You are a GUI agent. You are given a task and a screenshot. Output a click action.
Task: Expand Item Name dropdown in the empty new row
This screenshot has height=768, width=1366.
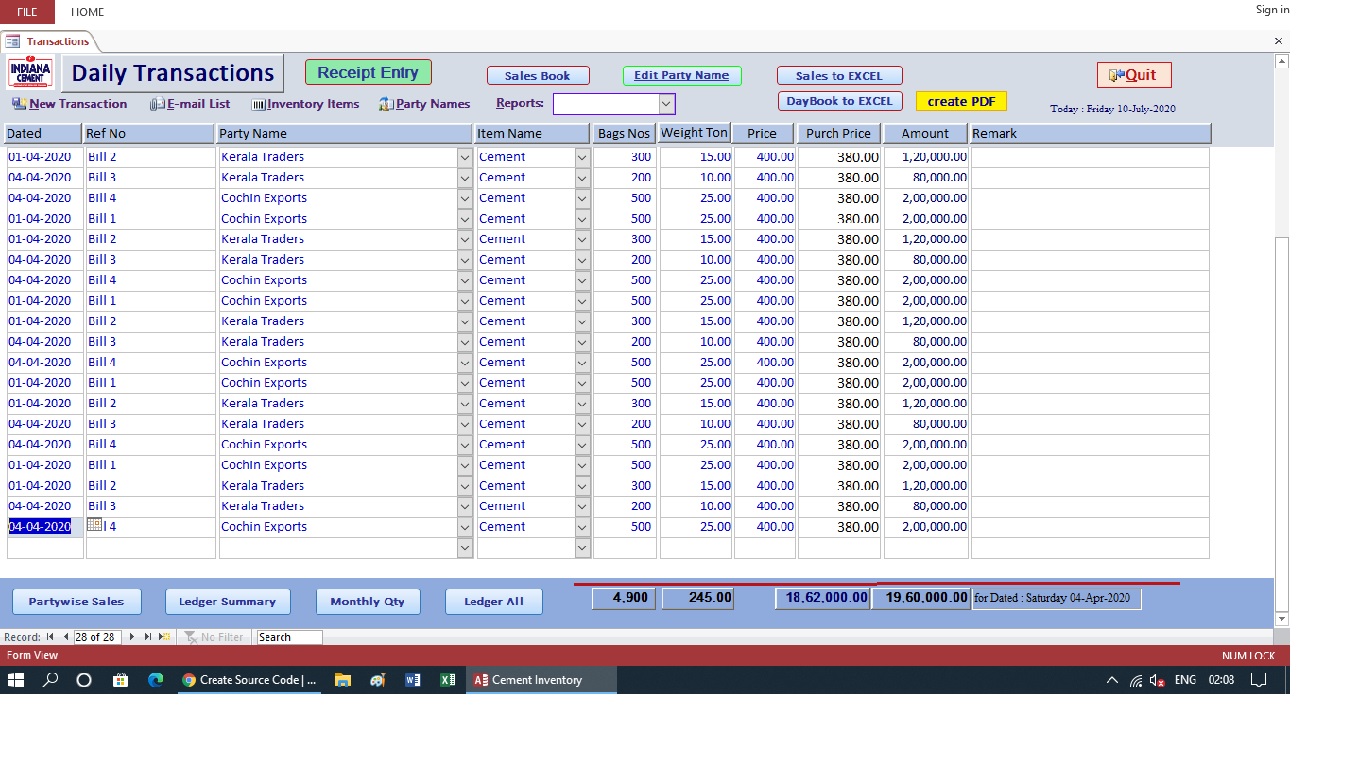[582, 548]
